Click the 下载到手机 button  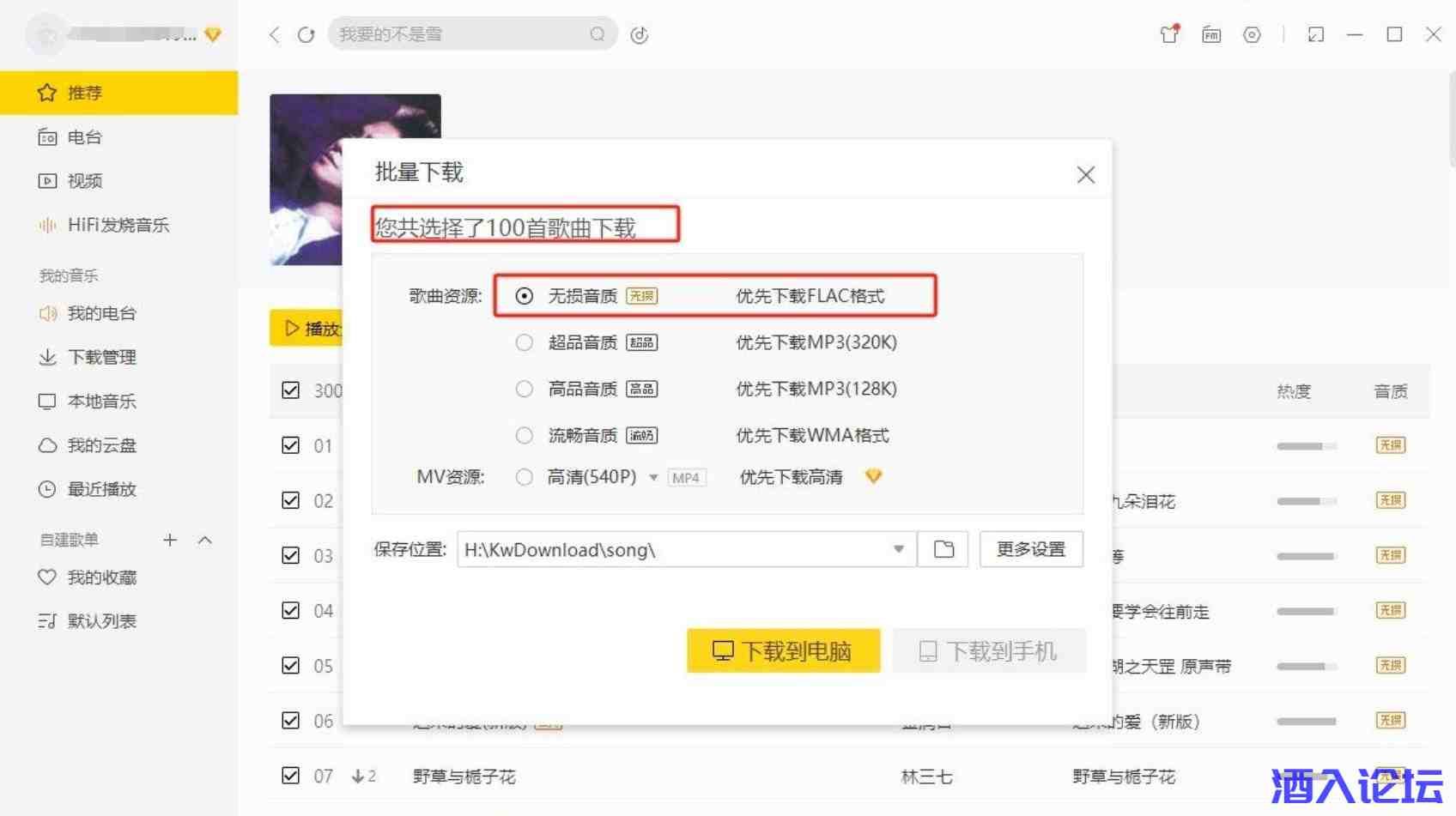(989, 651)
